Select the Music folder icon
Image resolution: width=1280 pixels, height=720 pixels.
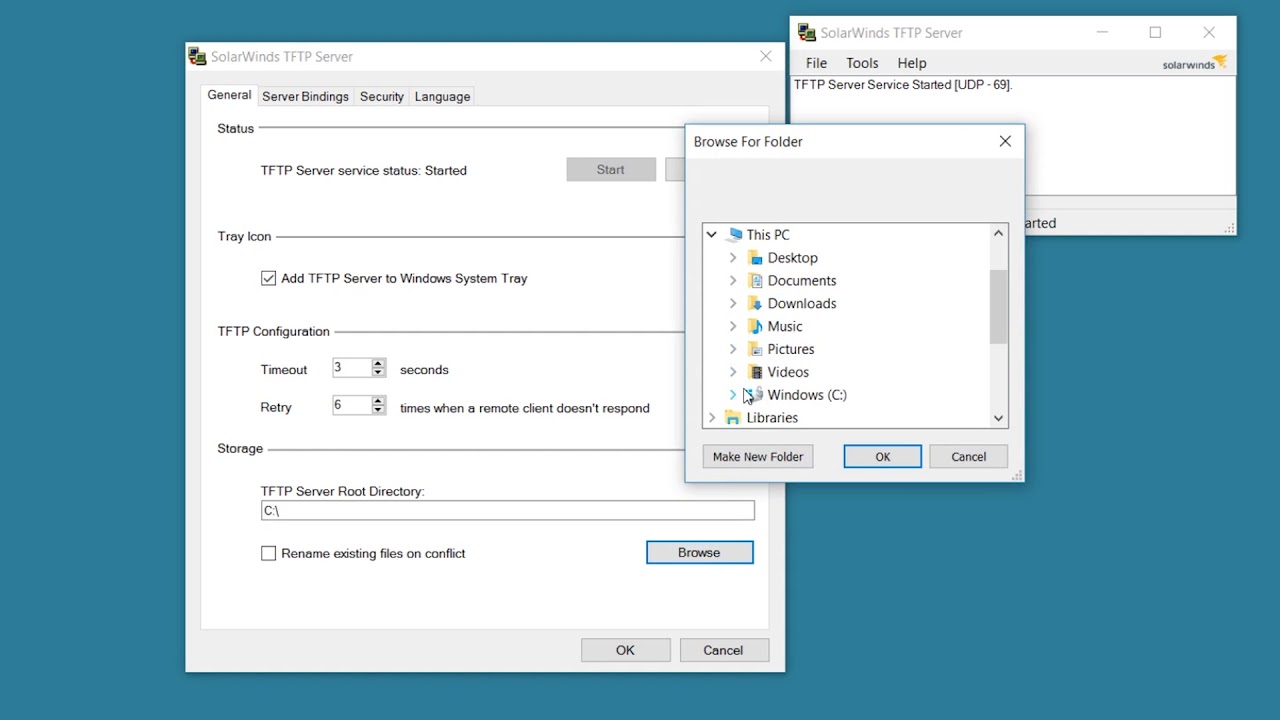pos(756,327)
